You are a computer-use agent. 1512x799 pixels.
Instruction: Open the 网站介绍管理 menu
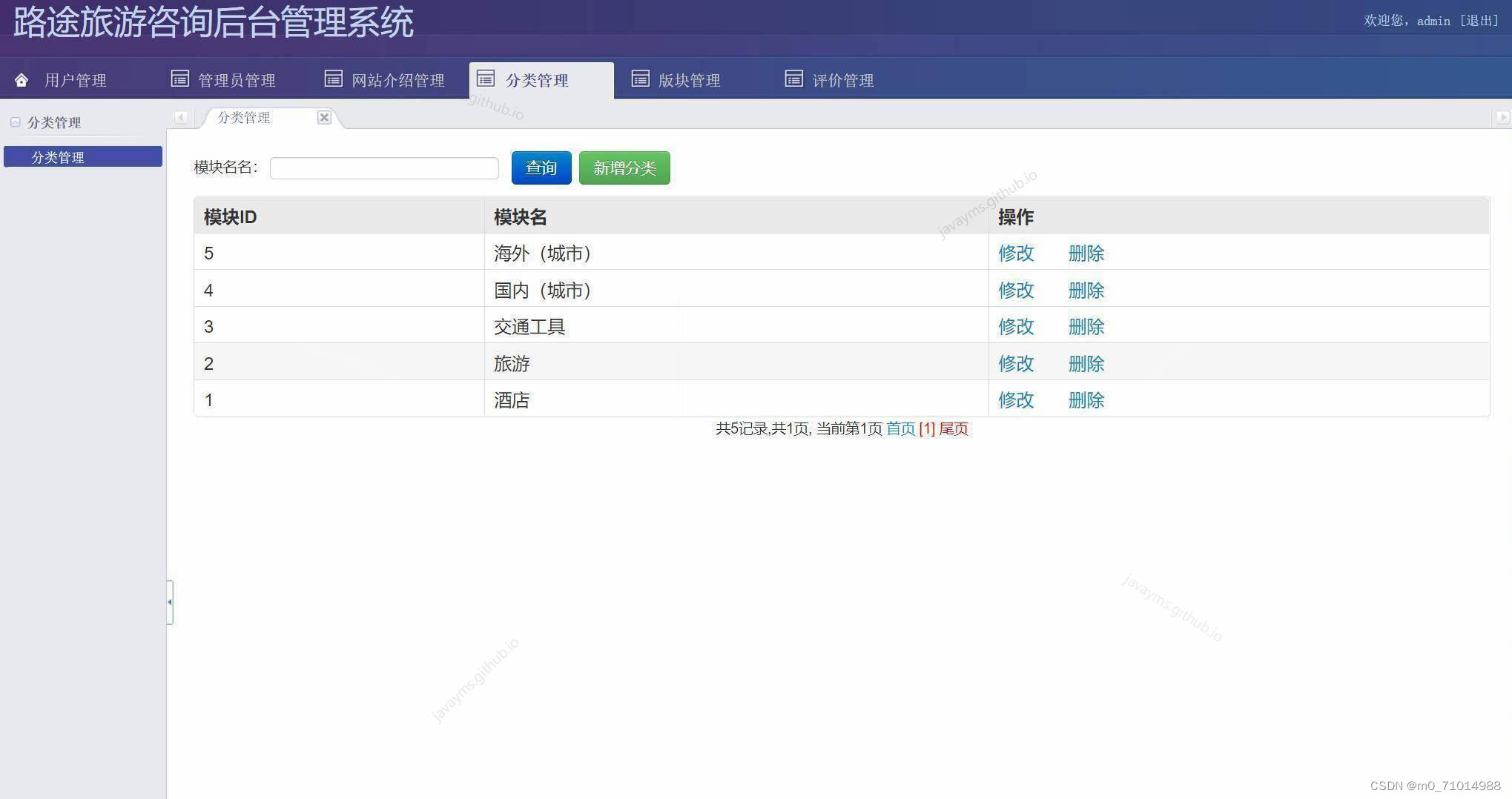click(398, 80)
